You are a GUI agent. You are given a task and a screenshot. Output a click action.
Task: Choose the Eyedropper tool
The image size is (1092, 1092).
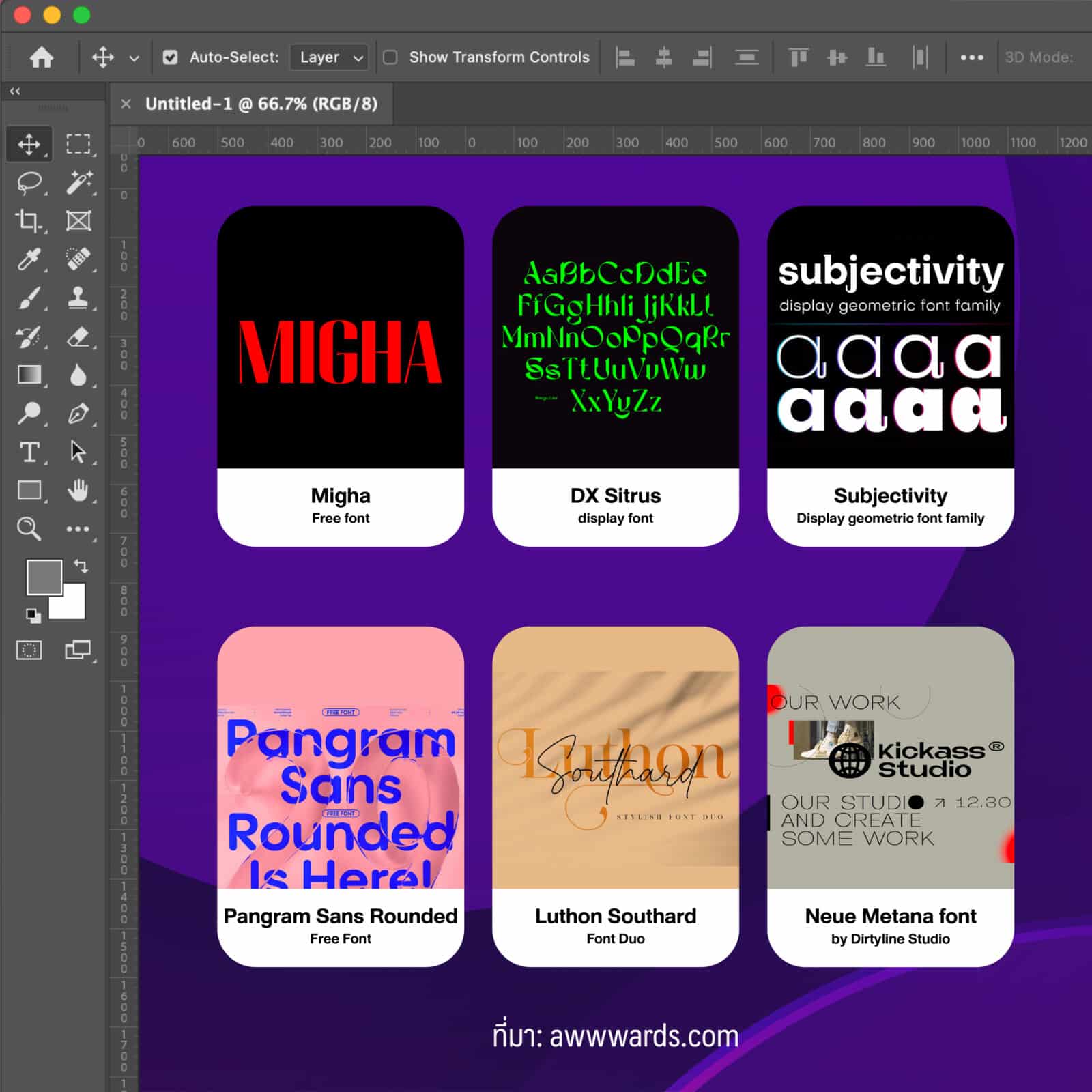click(x=29, y=259)
